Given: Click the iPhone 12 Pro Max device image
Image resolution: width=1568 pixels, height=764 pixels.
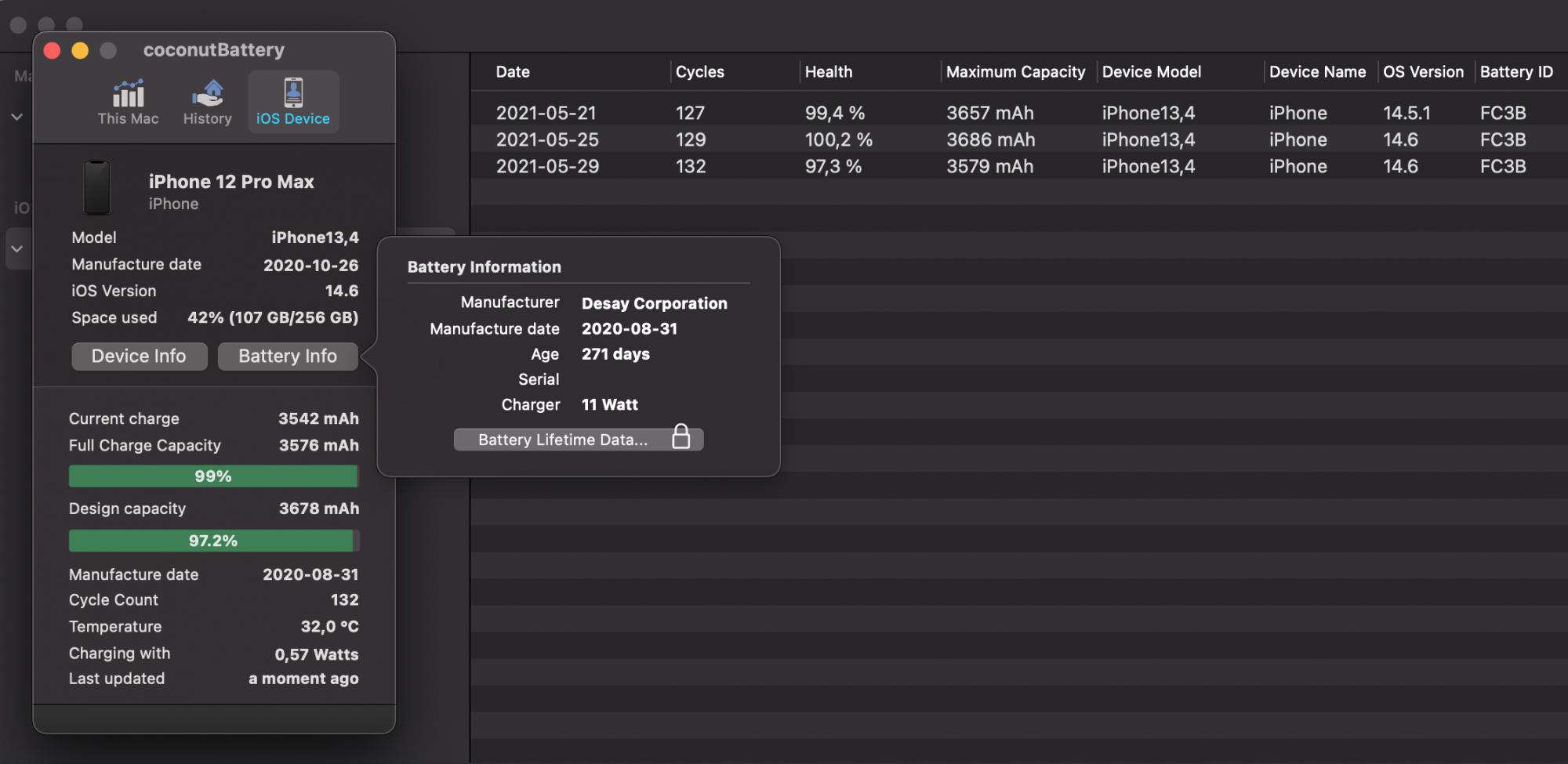Looking at the screenshot, I should (x=97, y=188).
